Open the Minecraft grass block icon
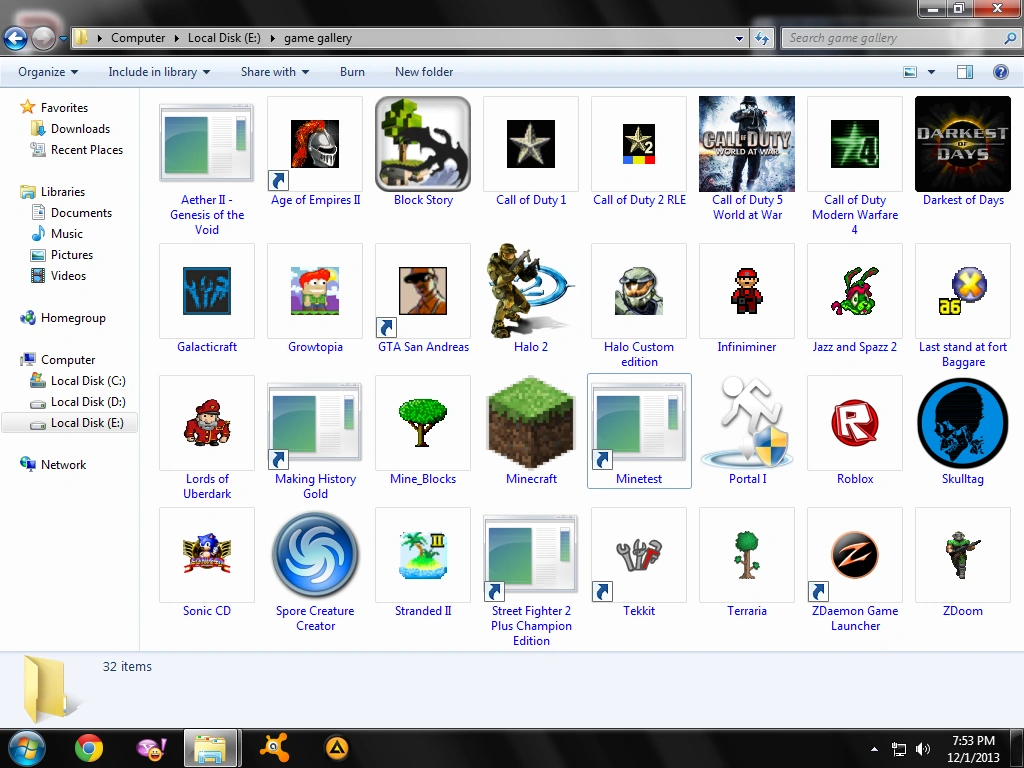 pos(531,423)
